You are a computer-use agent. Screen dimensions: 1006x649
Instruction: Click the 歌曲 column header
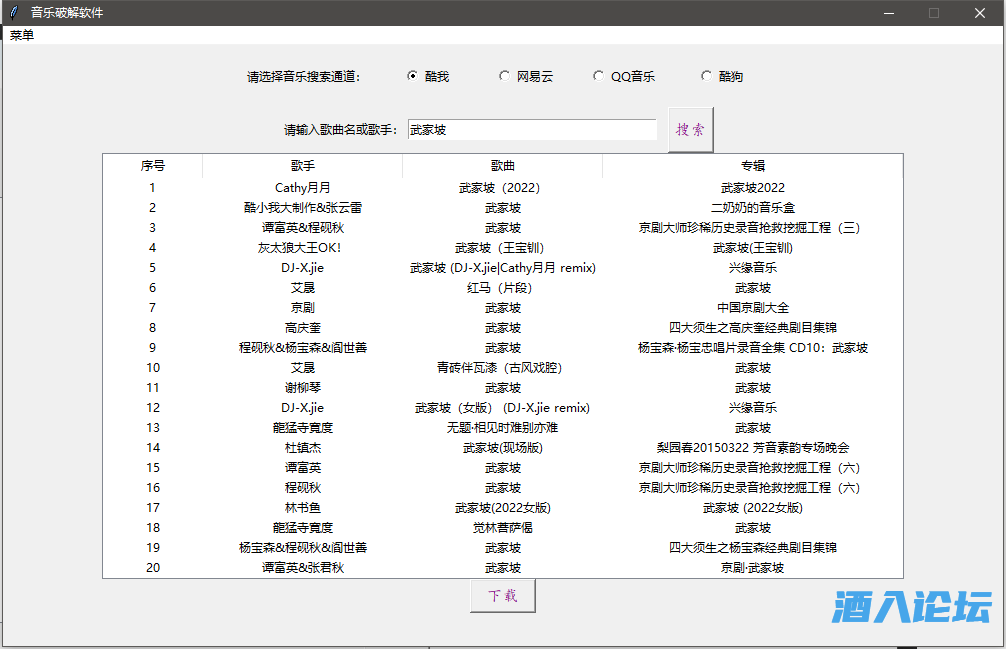click(x=502, y=166)
